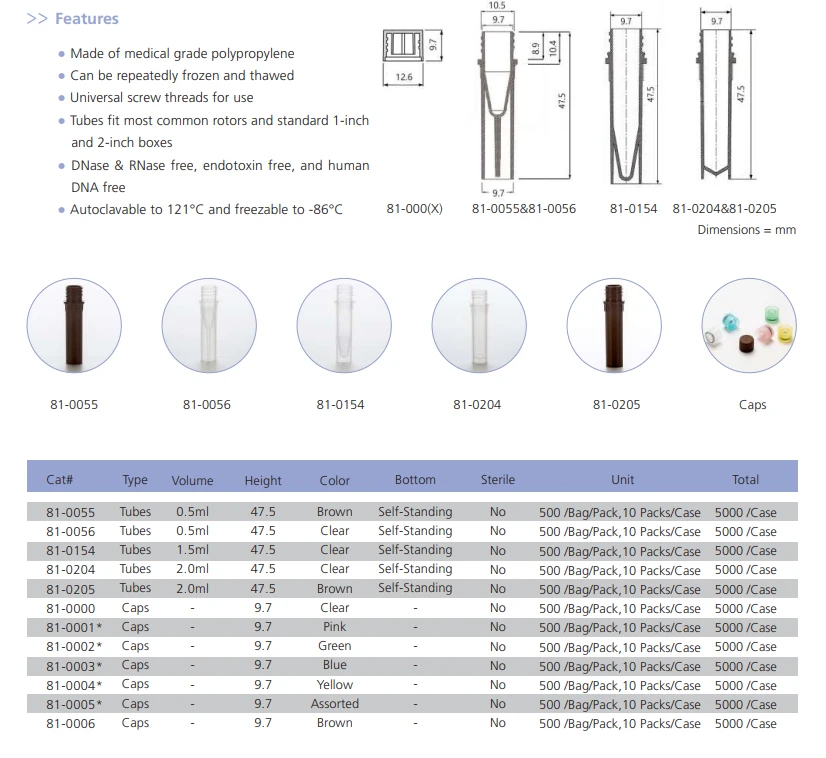Click the 81-0154 conical tube thumbnail
Image resolution: width=826 pixels, height=758 pixels.
tap(344, 326)
